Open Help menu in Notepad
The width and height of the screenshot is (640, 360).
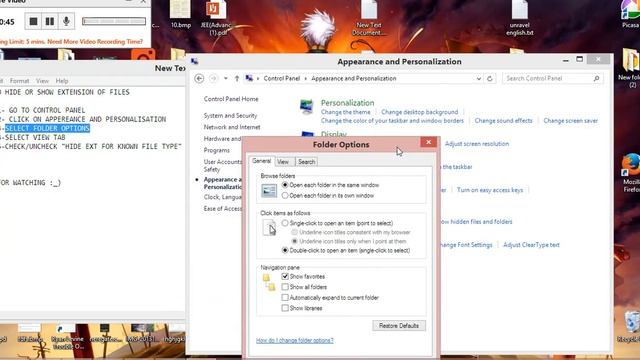tap(62, 81)
